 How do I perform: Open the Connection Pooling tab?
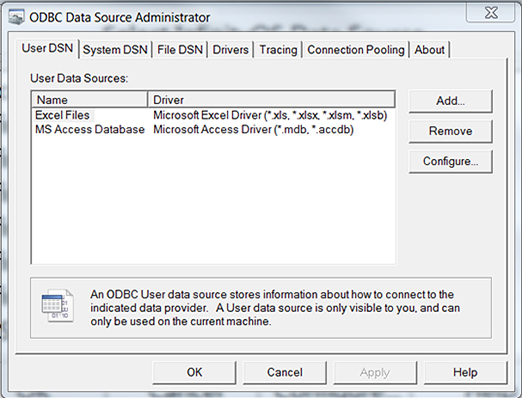tap(356, 50)
